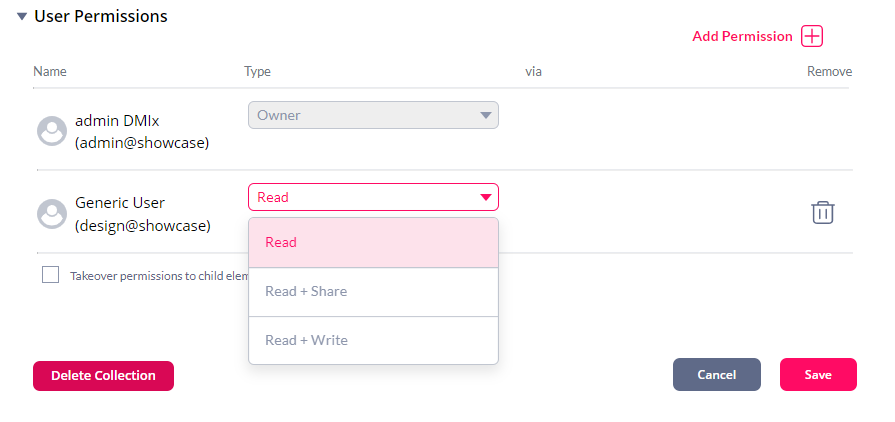The width and height of the screenshot is (895, 422).
Task: Click the Type column header
Action: 257,71
